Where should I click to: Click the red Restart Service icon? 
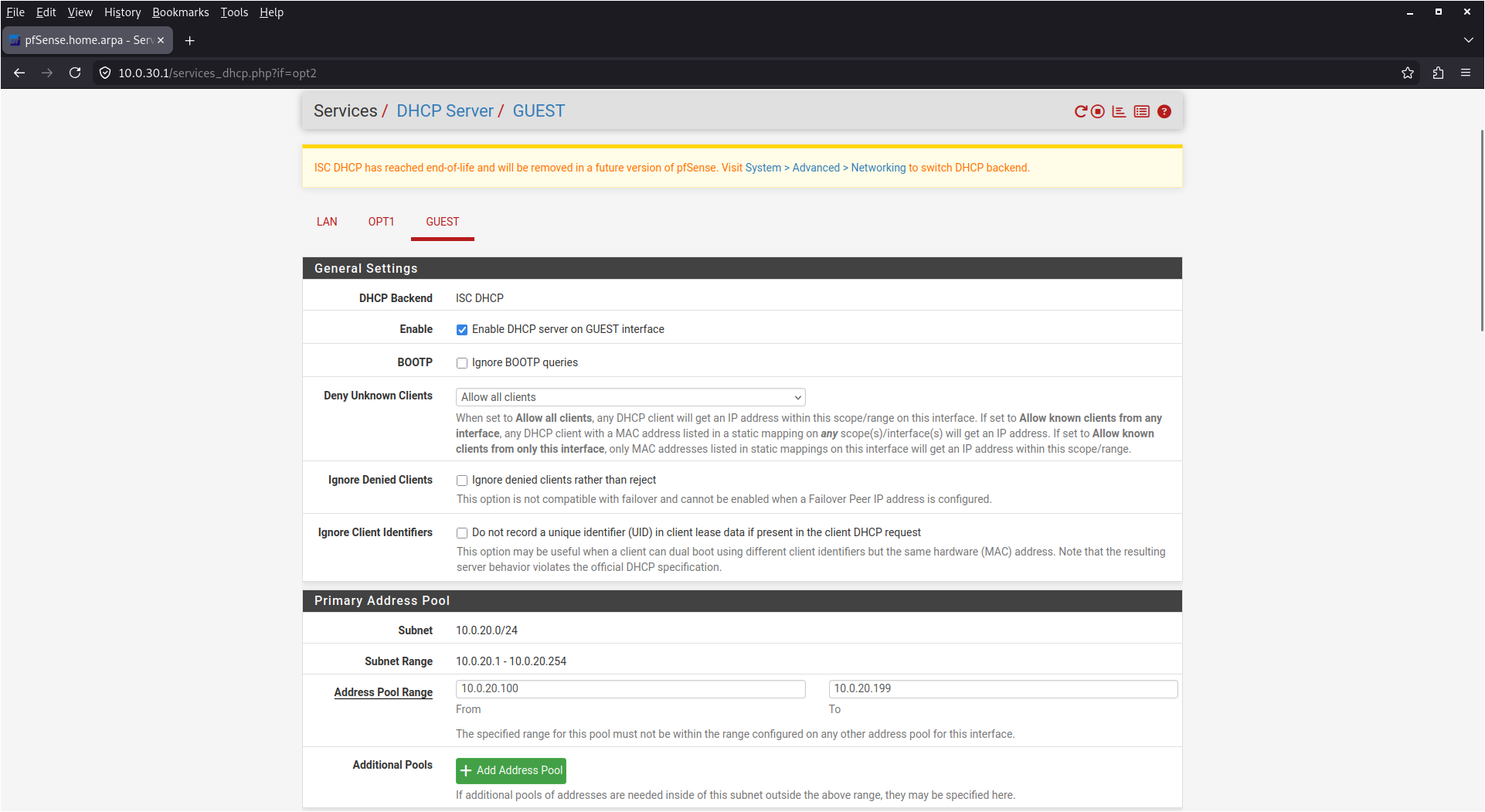click(1080, 111)
